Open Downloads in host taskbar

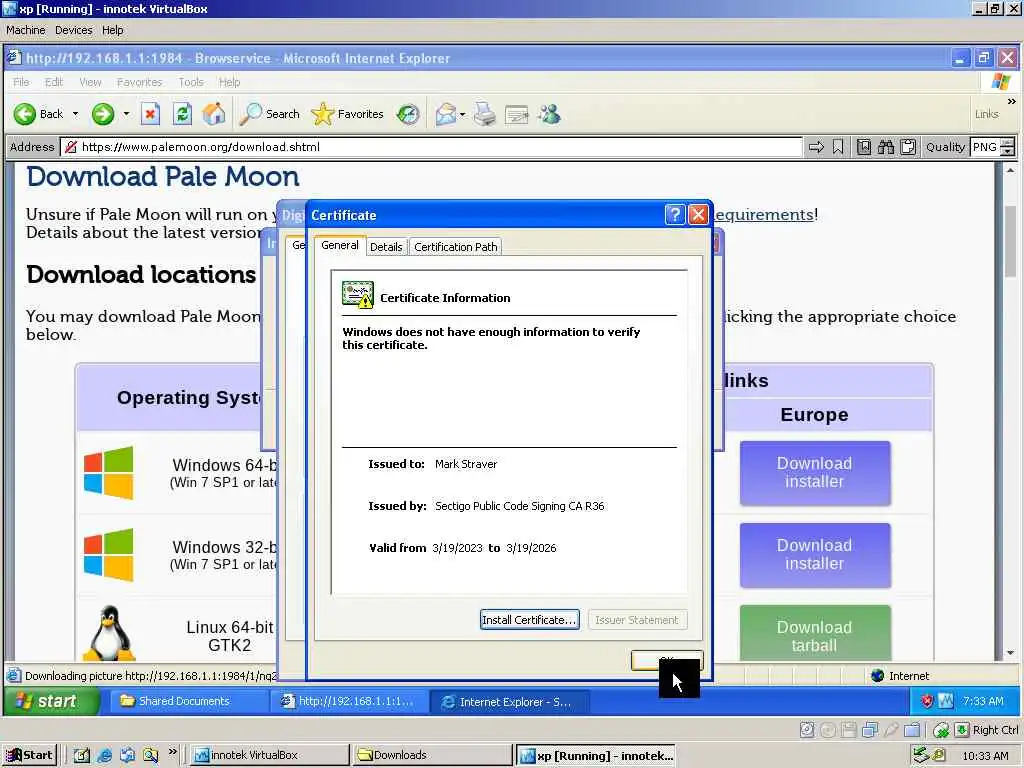point(431,756)
